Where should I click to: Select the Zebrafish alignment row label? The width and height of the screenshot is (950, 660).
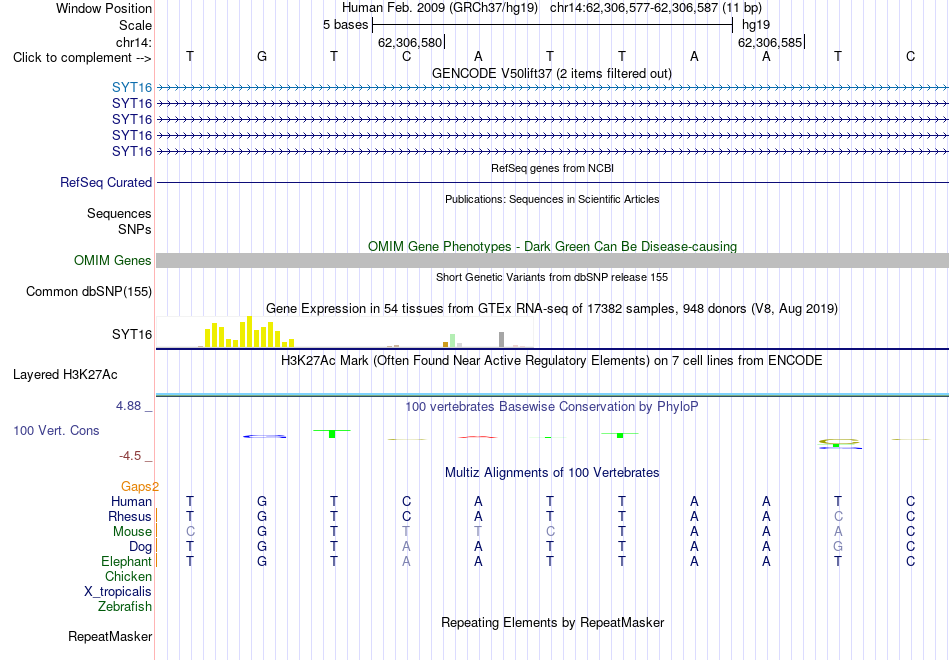coord(125,607)
